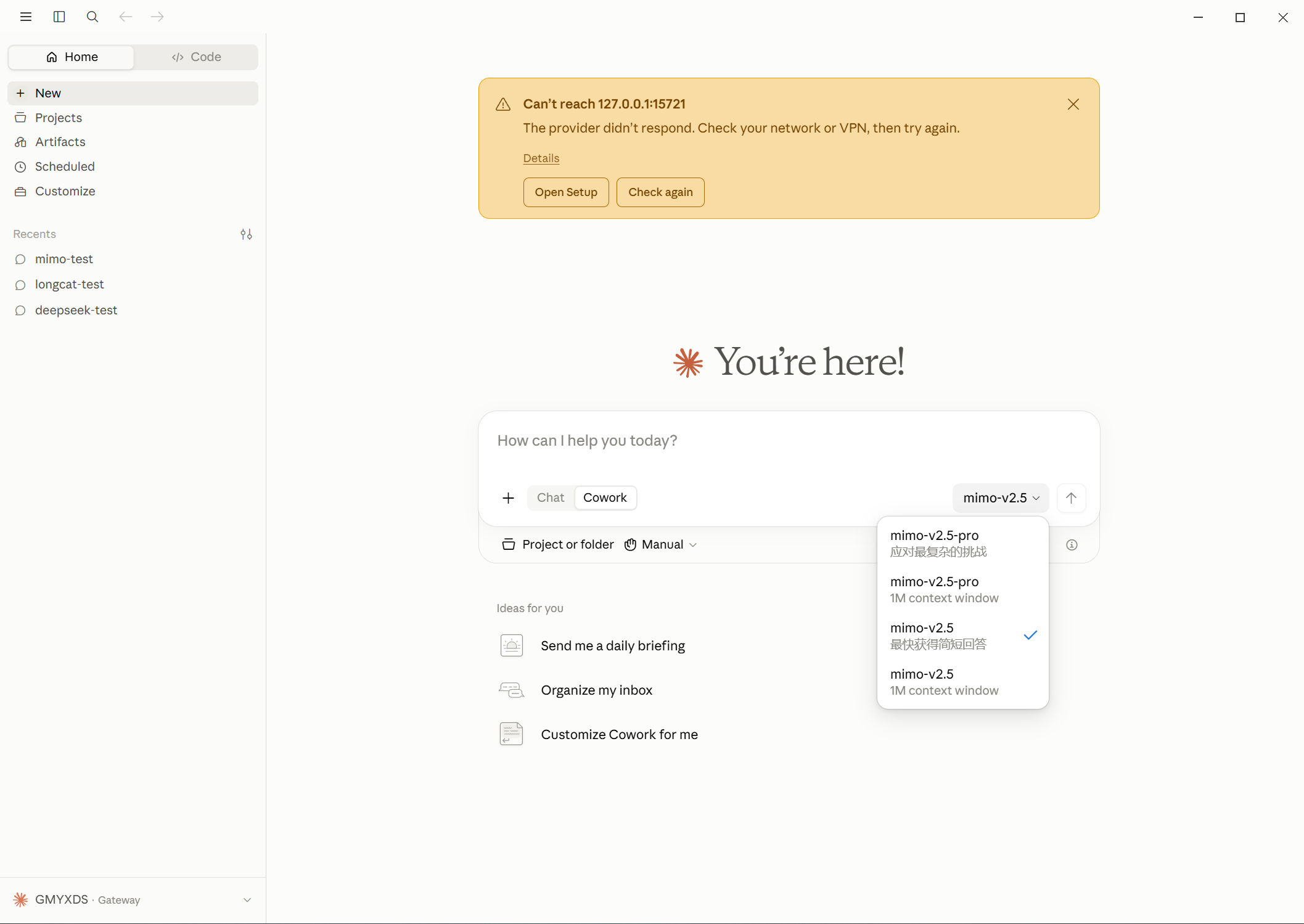Toggle the sidebar panel icon
The width and height of the screenshot is (1304, 924).
point(59,17)
